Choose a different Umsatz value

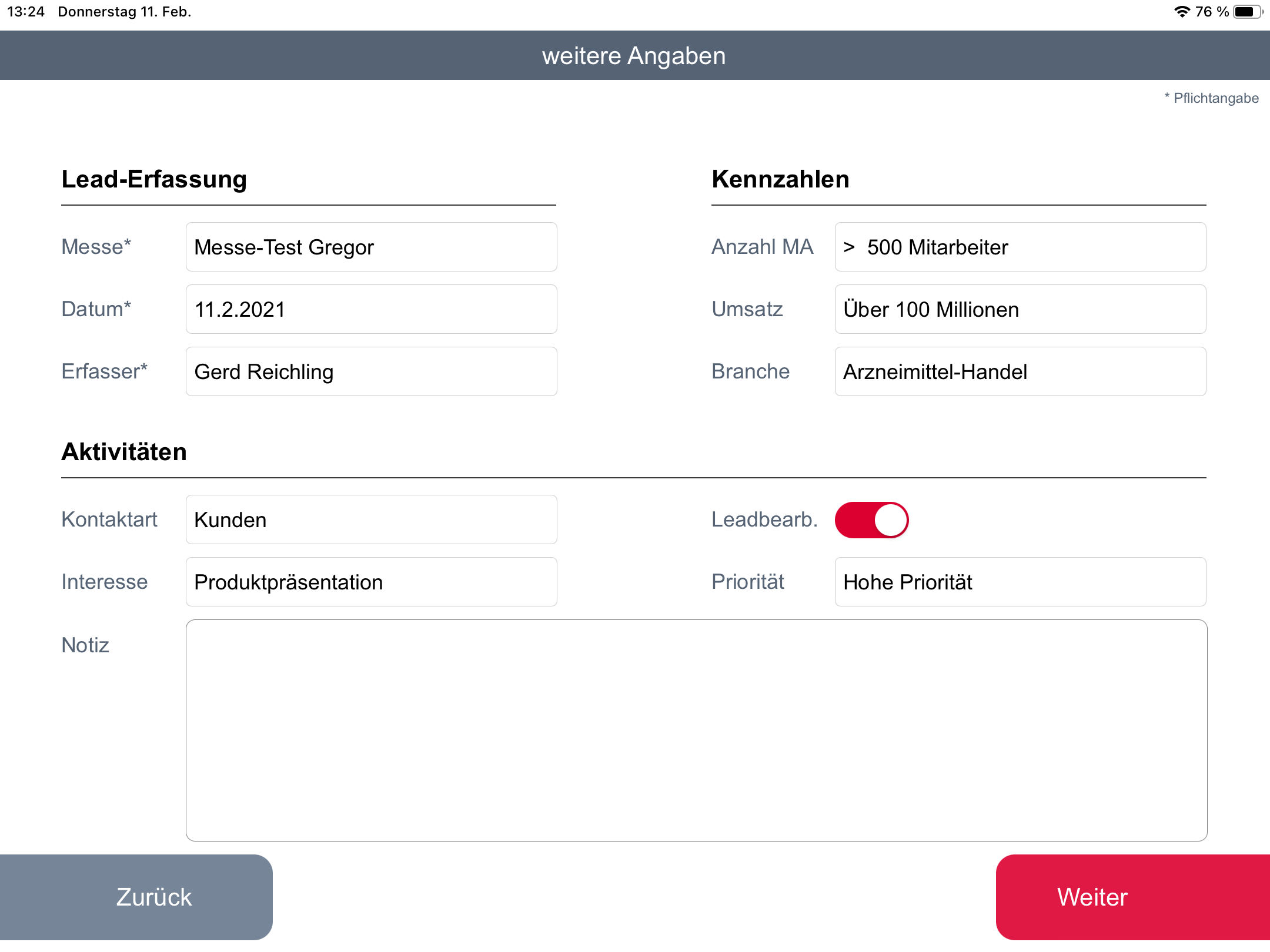[1020, 309]
